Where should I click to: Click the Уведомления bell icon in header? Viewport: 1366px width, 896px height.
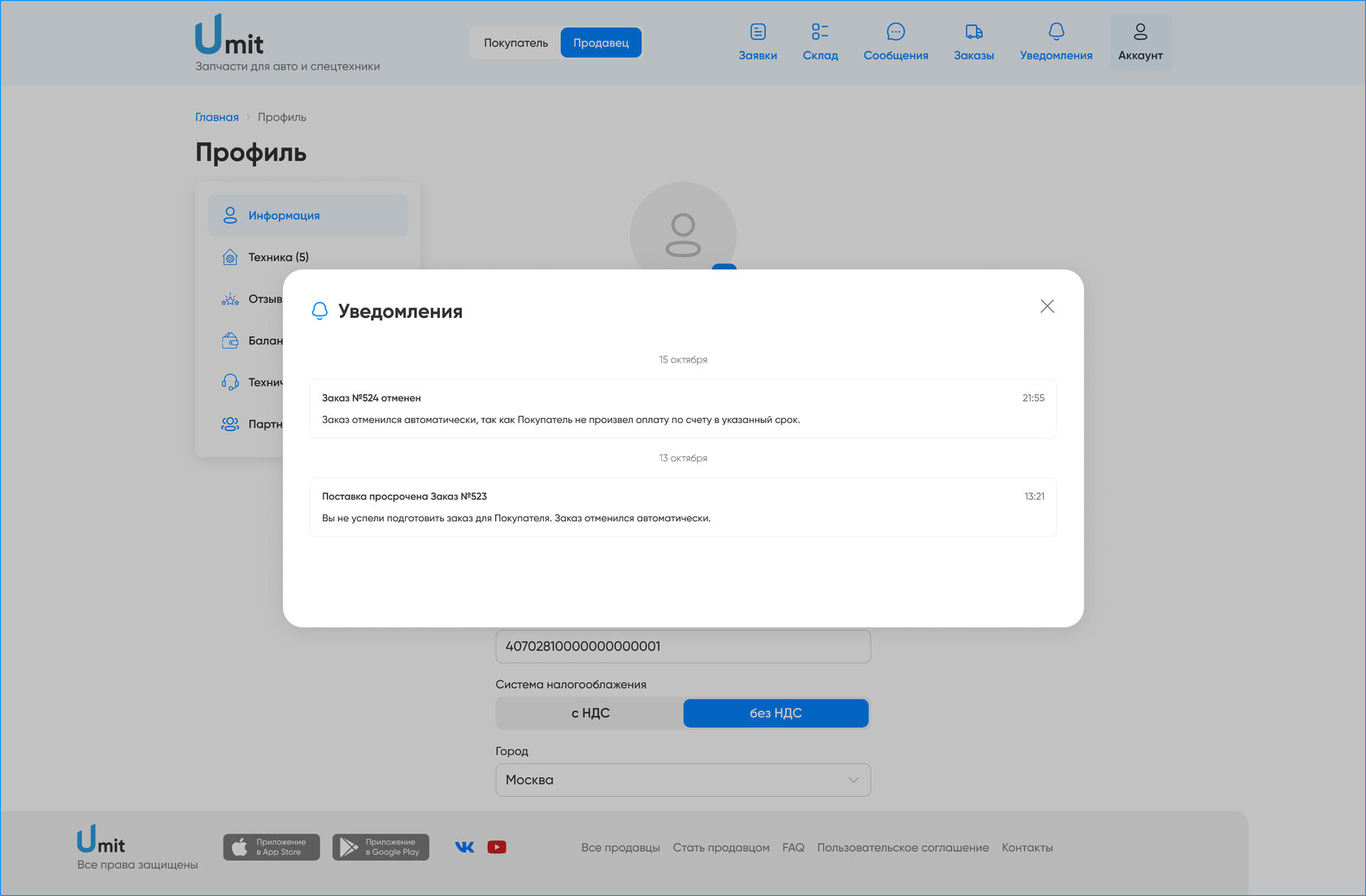tap(1056, 32)
